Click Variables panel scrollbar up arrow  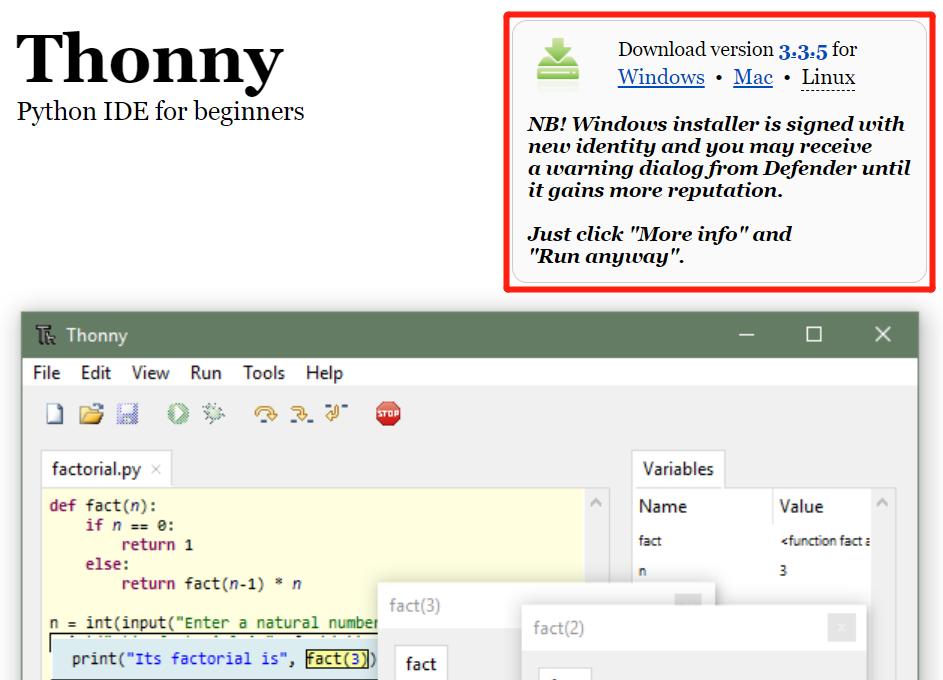(882, 503)
